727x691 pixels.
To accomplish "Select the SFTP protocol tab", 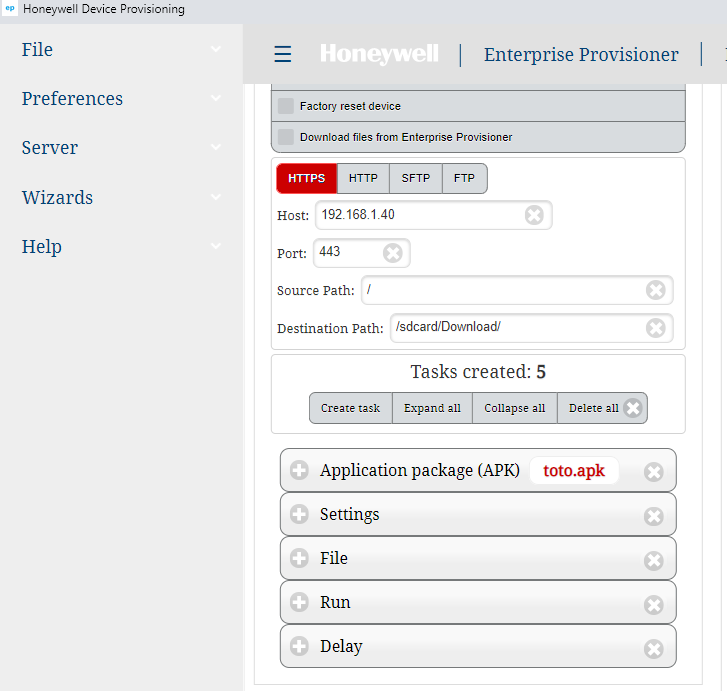I will [x=415, y=179].
